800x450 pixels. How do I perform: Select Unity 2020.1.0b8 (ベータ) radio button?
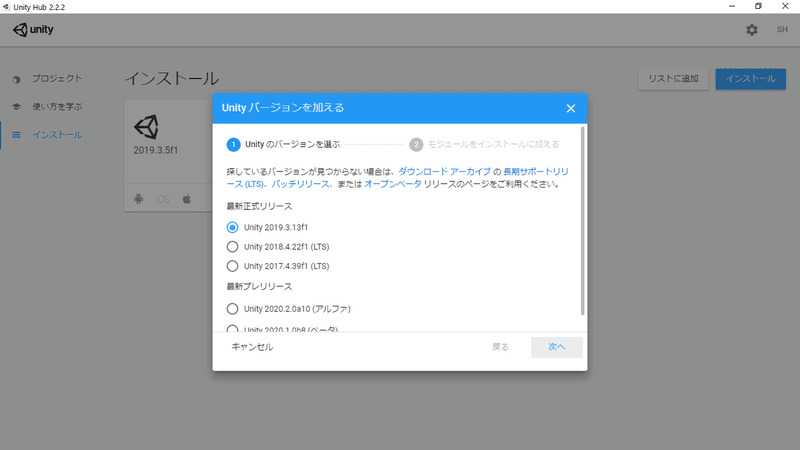(232, 329)
